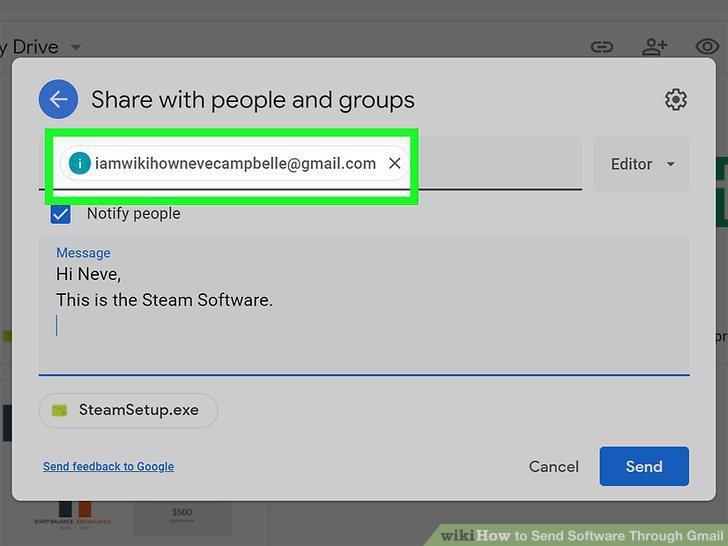Click the share person-plus icon in Drive toolbar
The image size is (728, 546).
655,47
